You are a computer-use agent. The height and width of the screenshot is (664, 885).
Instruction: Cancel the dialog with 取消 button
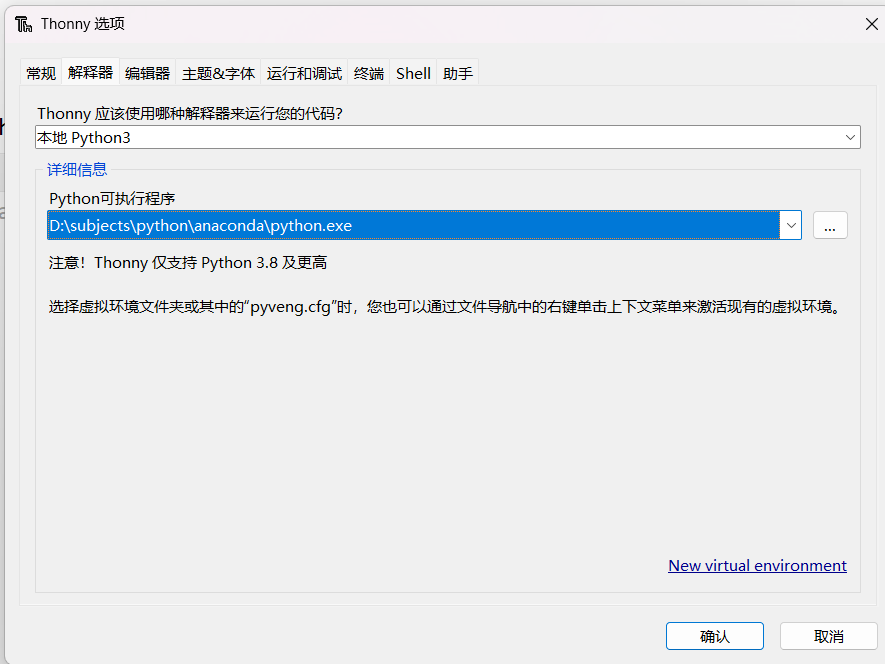(x=829, y=636)
